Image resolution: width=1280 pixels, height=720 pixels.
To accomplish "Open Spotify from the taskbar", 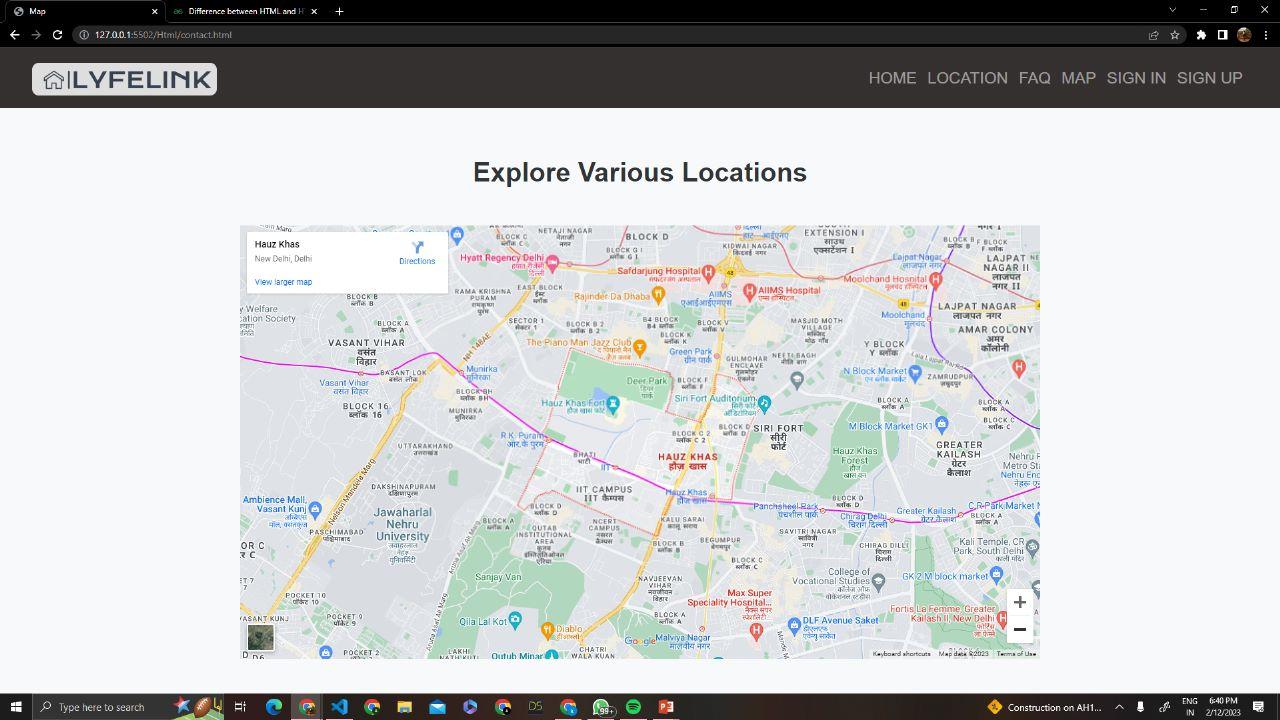I will pos(633,707).
